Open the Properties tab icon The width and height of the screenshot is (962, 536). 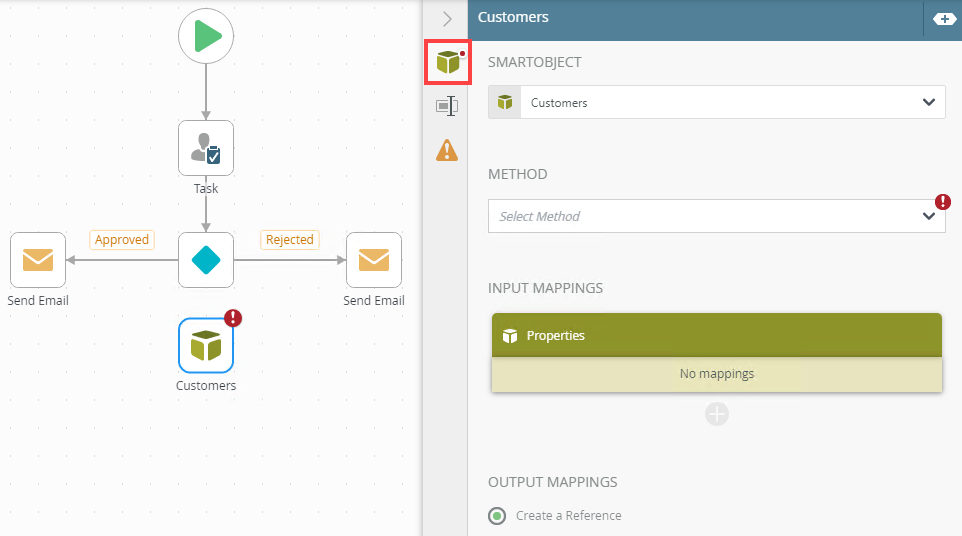coord(447,106)
